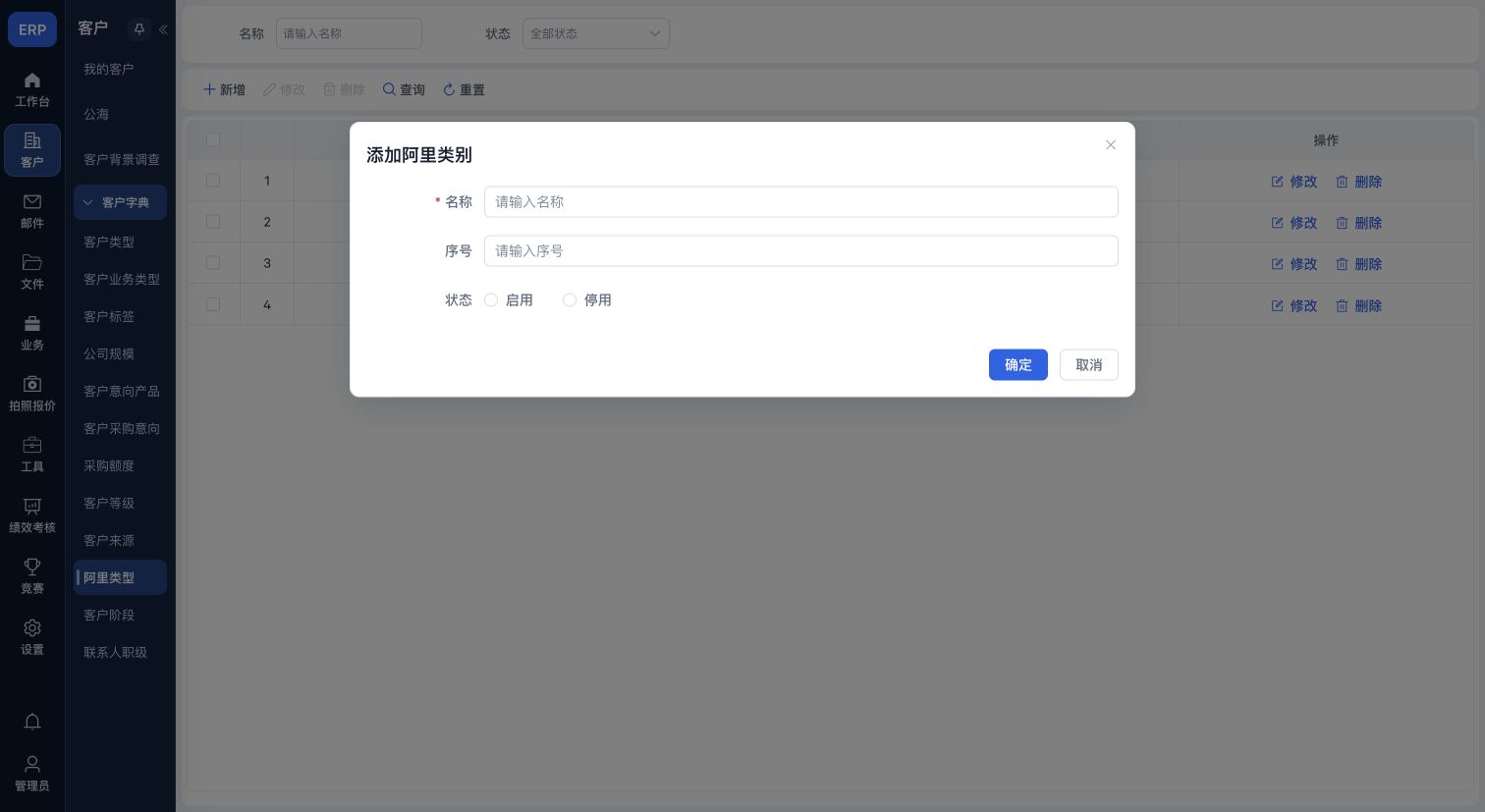Check the row 2 checkbox

pyautogui.click(x=213, y=222)
